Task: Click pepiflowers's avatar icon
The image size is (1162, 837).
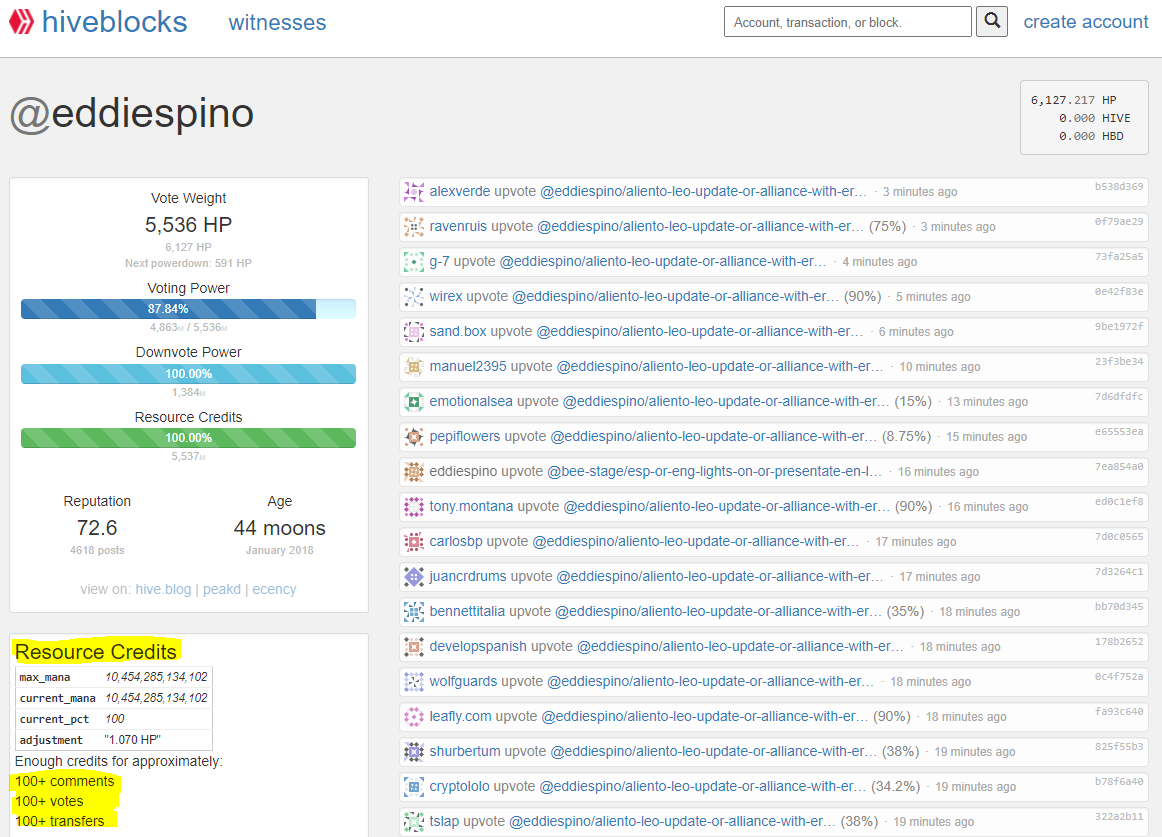Action: click(x=414, y=436)
